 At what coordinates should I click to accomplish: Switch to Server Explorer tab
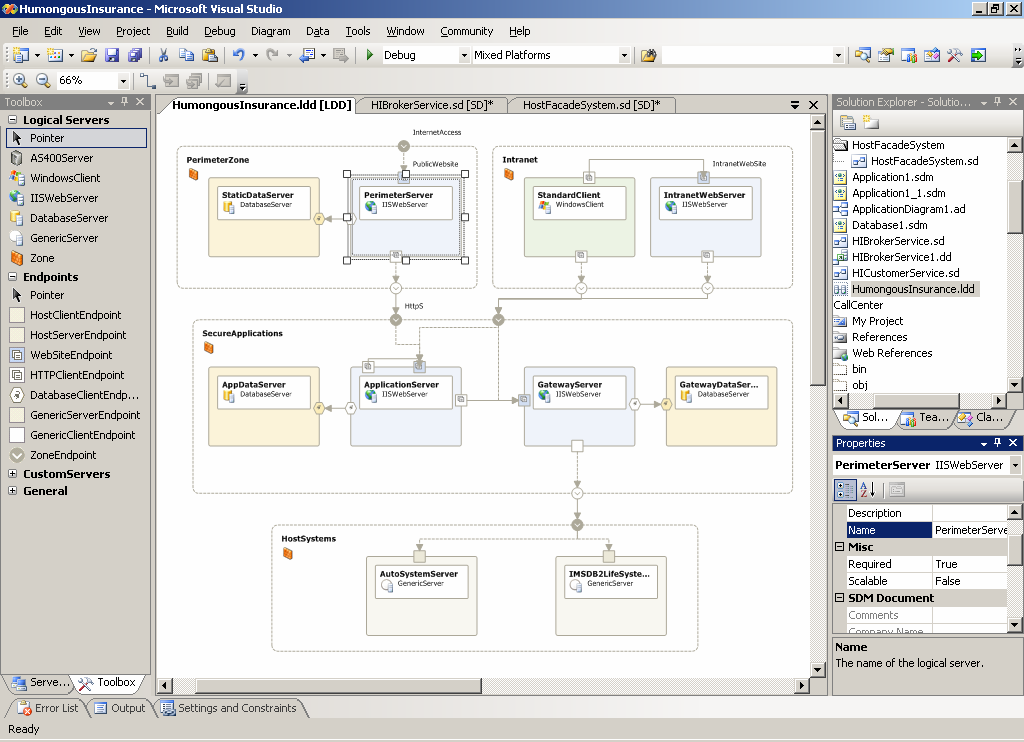coord(40,683)
